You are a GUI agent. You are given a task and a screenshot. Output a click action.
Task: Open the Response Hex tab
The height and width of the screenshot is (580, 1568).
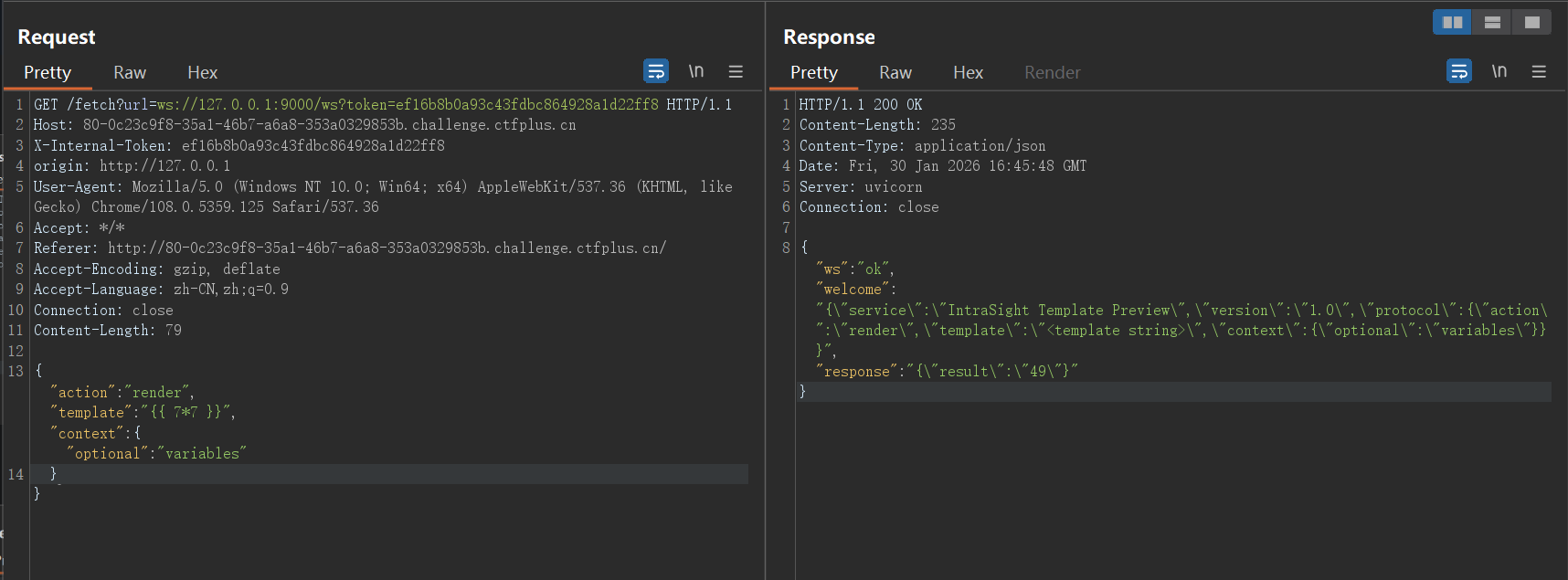[968, 72]
